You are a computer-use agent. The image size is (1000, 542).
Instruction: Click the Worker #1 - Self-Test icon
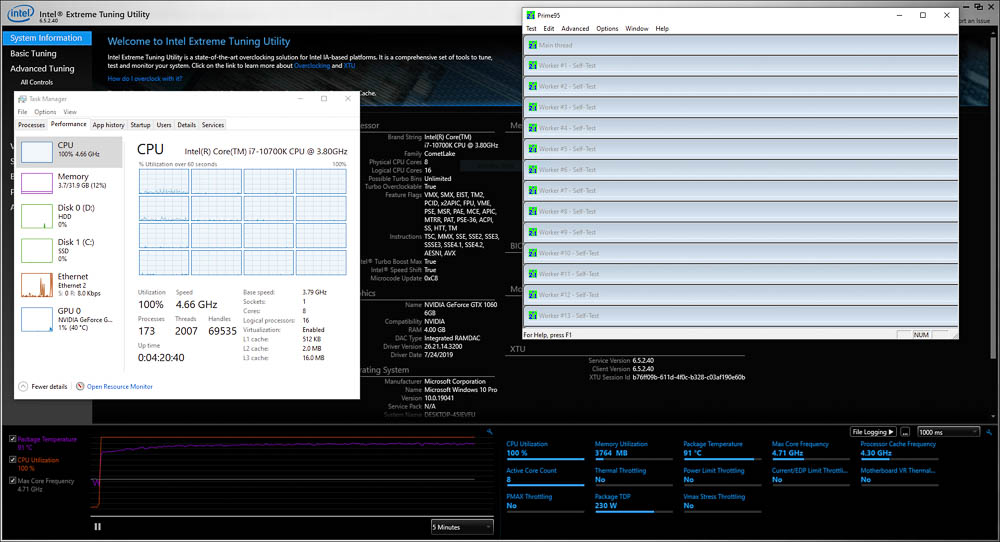[533, 66]
